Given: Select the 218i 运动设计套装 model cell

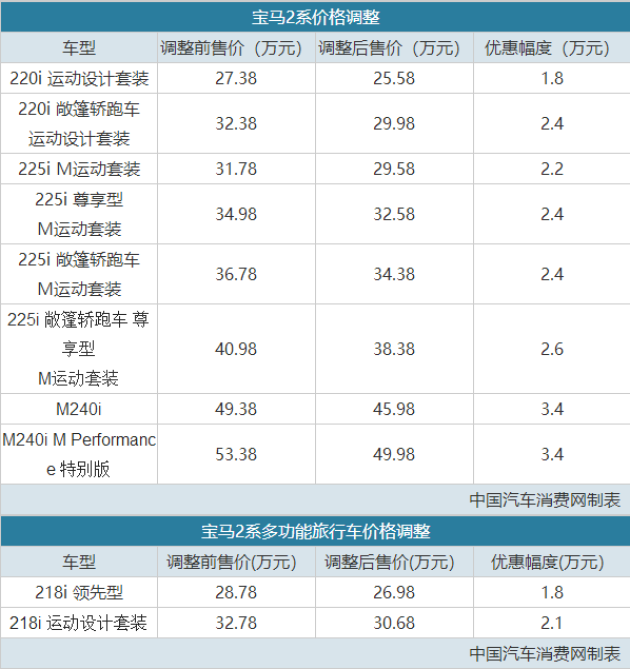Looking at the screenshot, I should tap(79, 623).
